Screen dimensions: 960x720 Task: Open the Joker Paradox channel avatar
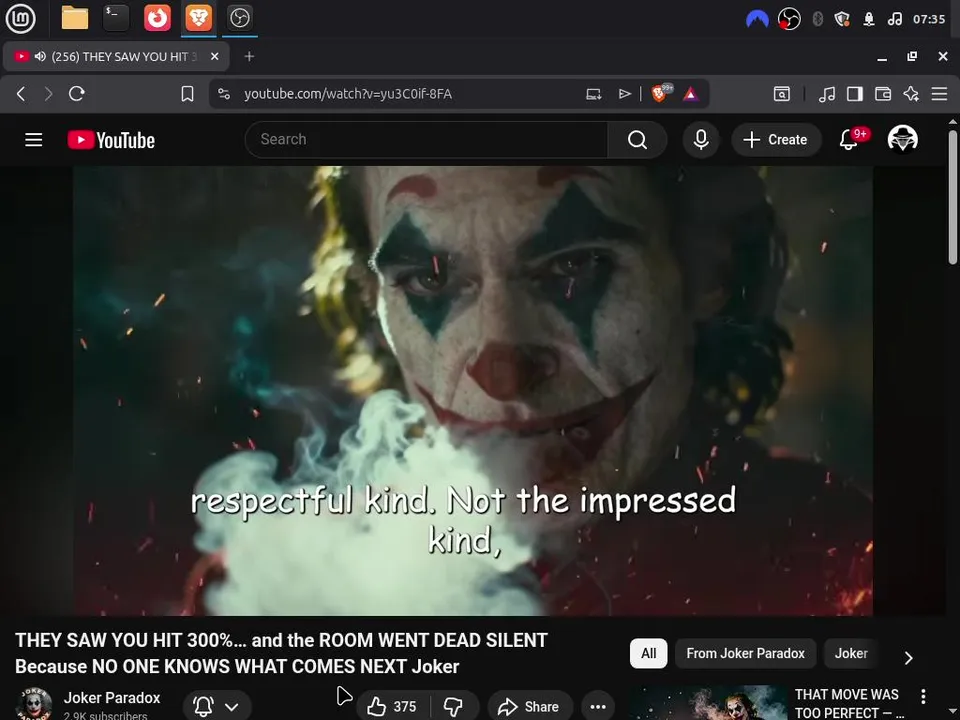(34, 704)
